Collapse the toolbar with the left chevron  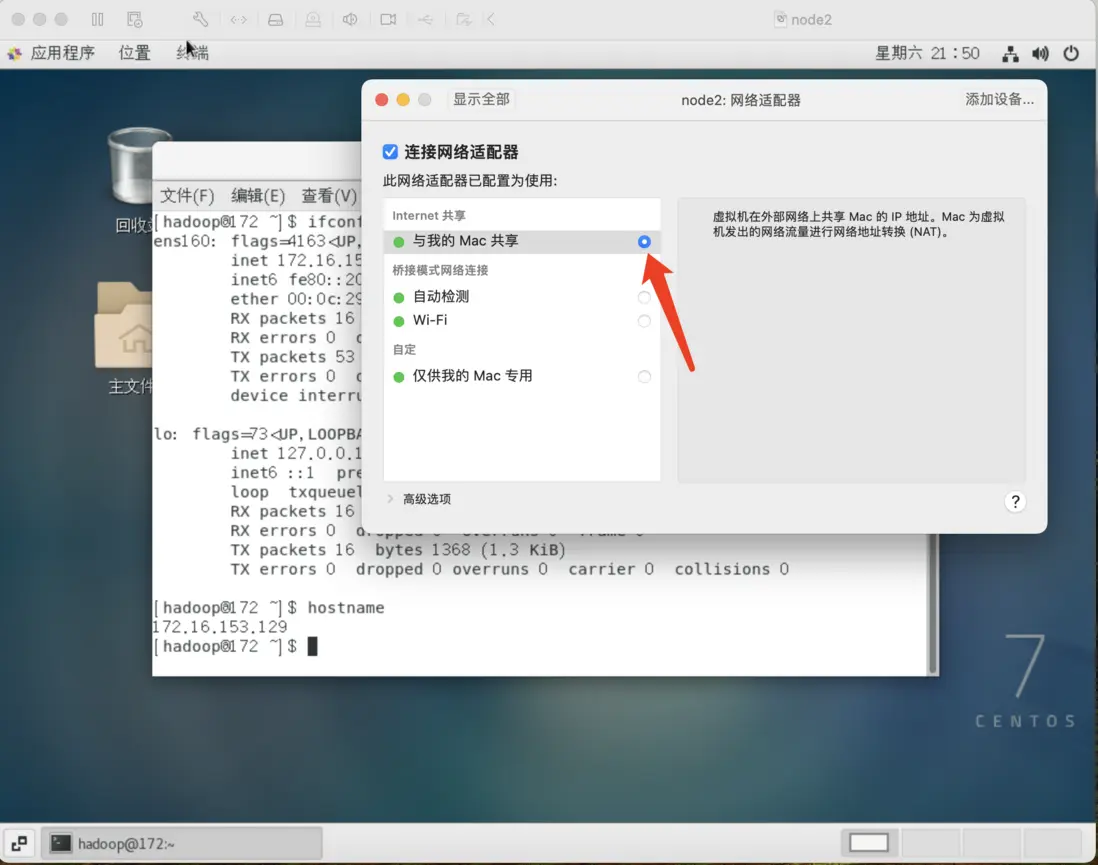point(491,20)
